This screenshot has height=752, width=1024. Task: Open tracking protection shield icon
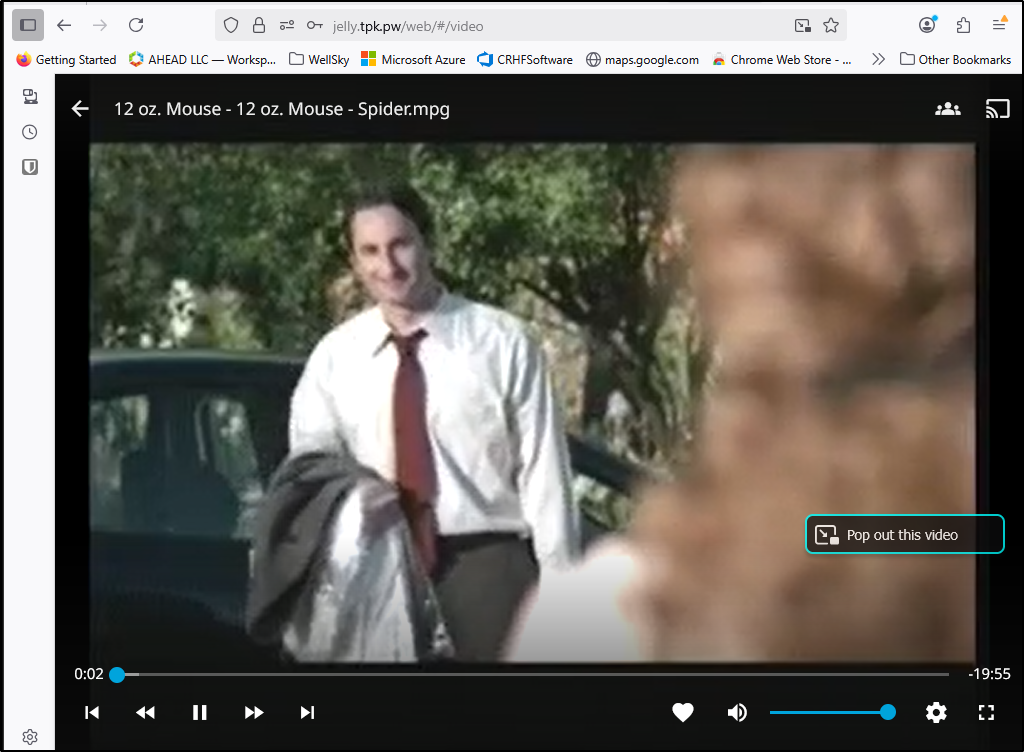coord(231,25)
